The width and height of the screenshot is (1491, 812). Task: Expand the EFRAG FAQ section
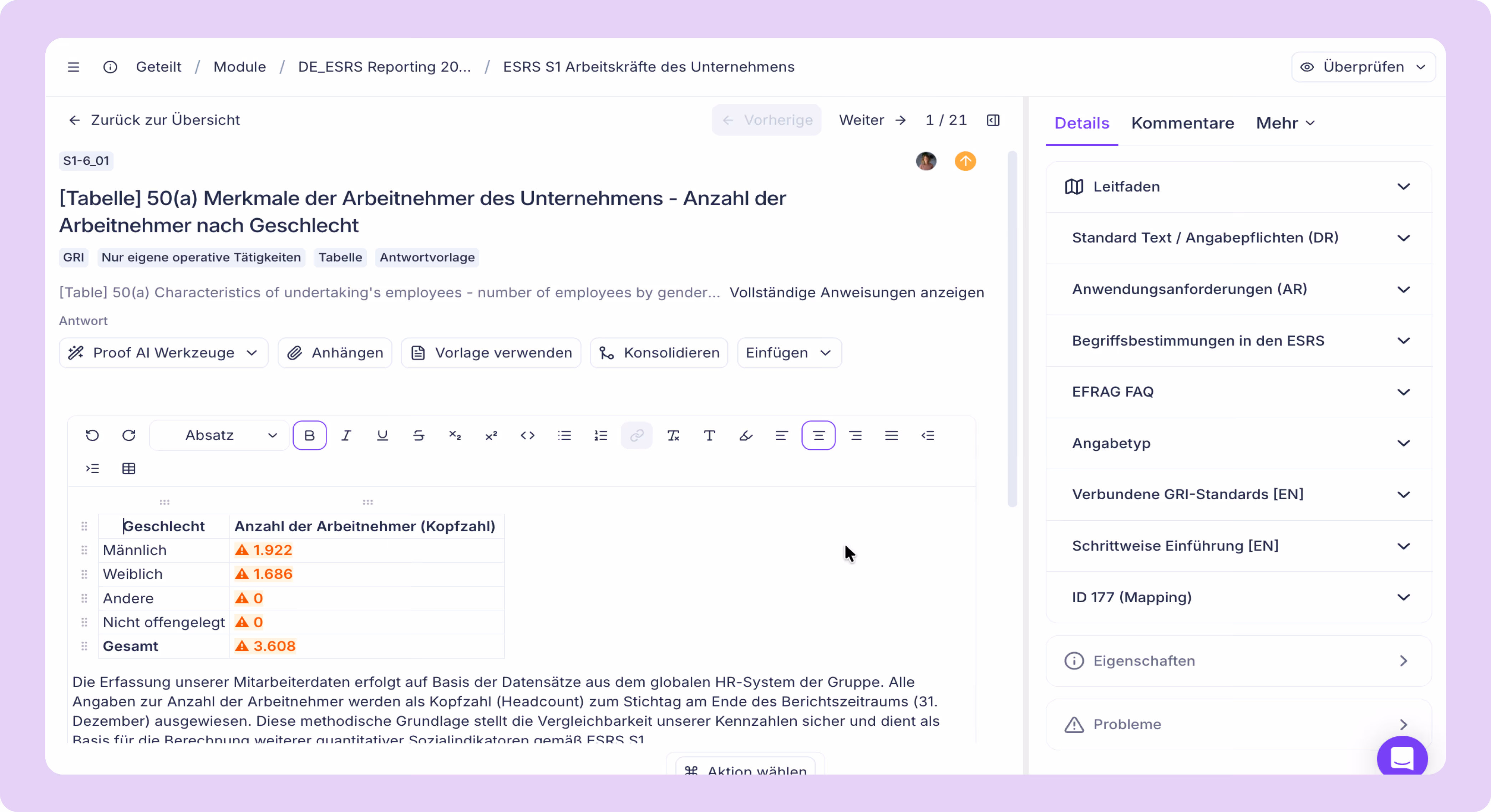tap(1238, 392)
